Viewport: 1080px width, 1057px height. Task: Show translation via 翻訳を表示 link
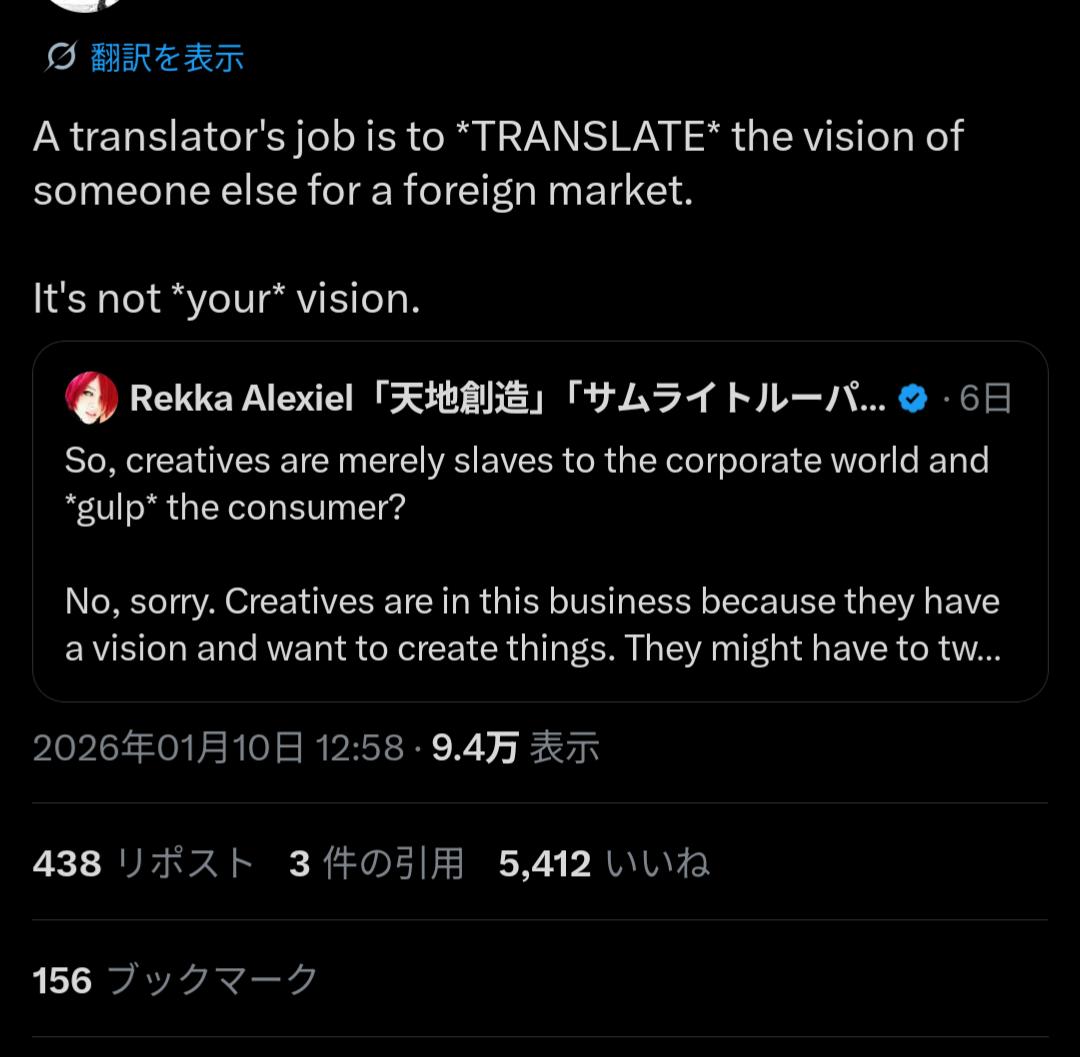coord(167,58)
